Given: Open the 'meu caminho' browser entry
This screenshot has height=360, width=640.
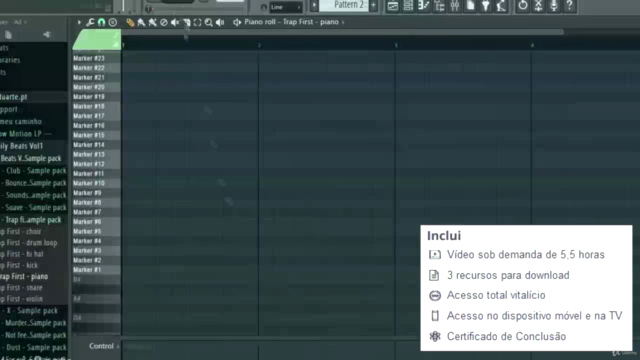Looking at the screenshot, I should tap(21, 122).
